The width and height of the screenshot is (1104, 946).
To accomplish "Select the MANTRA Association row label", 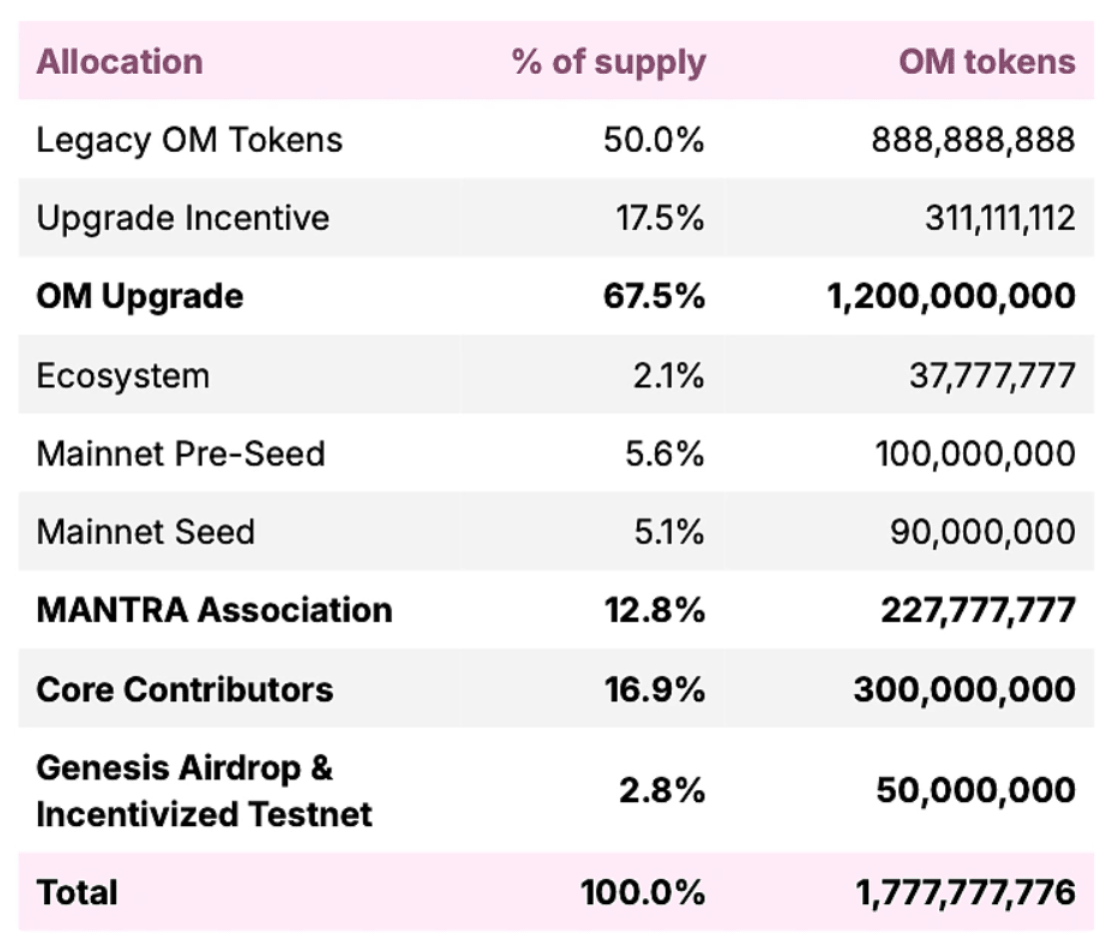I will (214, 610).
